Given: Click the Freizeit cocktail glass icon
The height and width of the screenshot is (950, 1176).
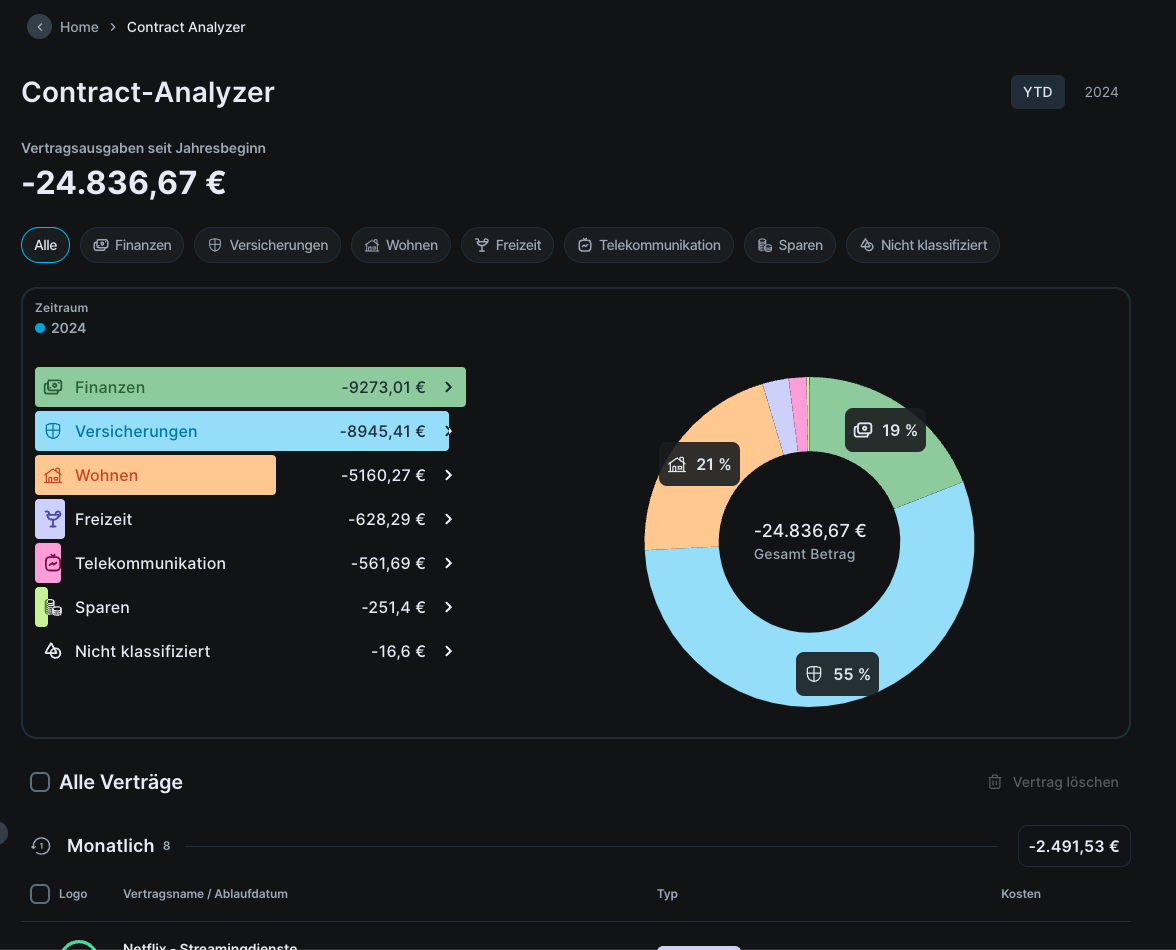Looking at the screenshot, I should [53, 519].
